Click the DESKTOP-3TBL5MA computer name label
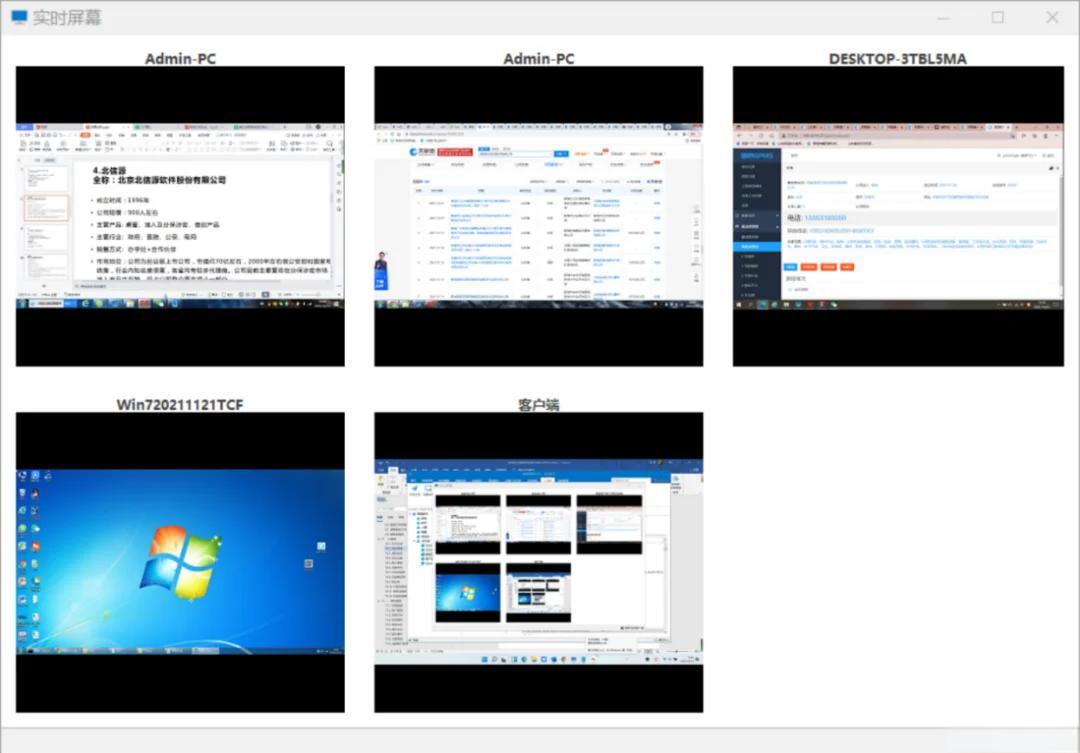The image size is (1080, 753). 897,59
